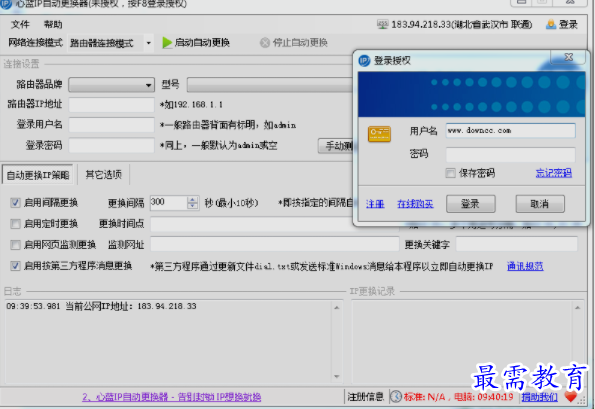Click the 忘记密码 link
595x409 pixels.
coord(554,173)
